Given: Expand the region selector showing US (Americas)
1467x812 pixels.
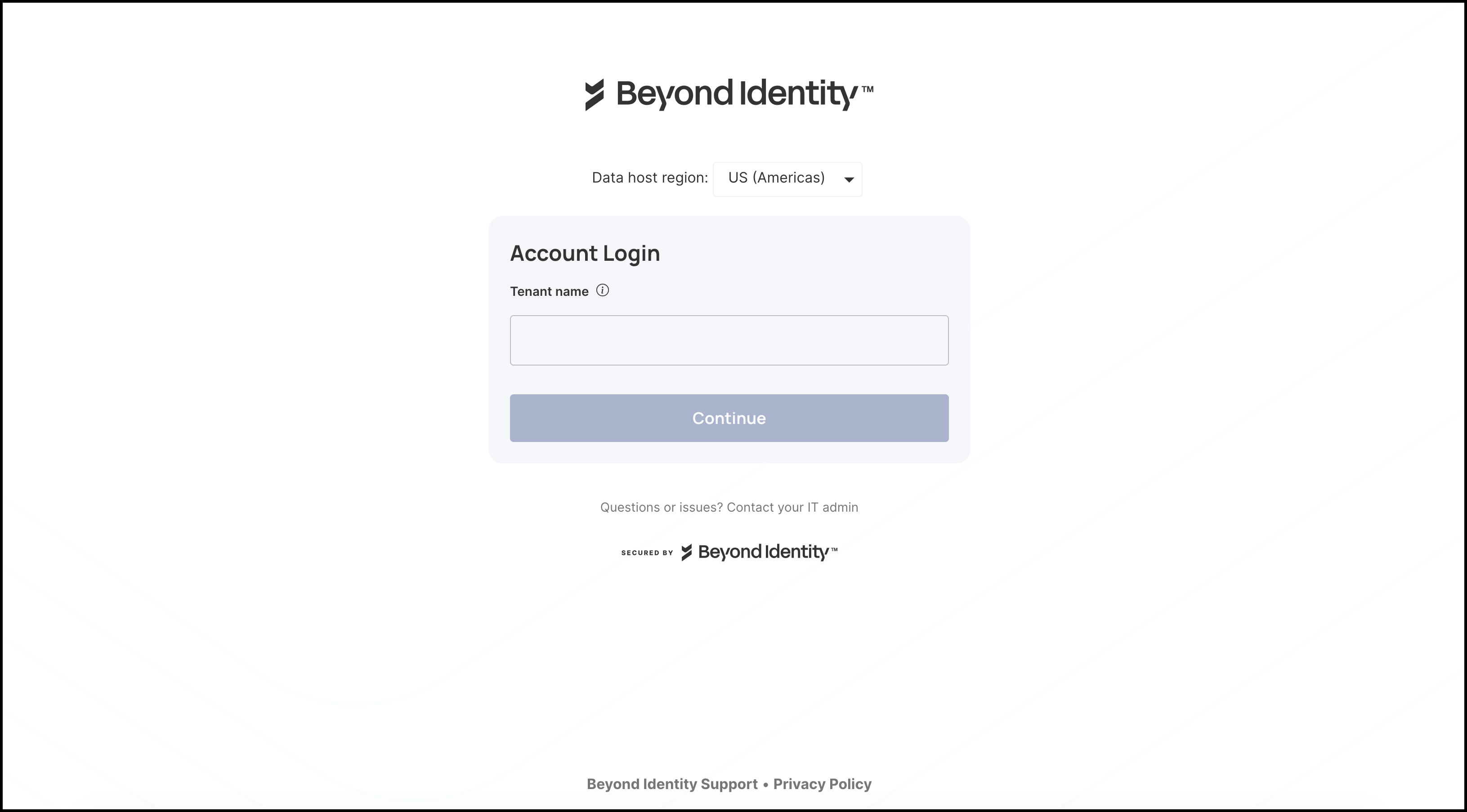Looking at the screenshot, I should (x=787, y=179).
